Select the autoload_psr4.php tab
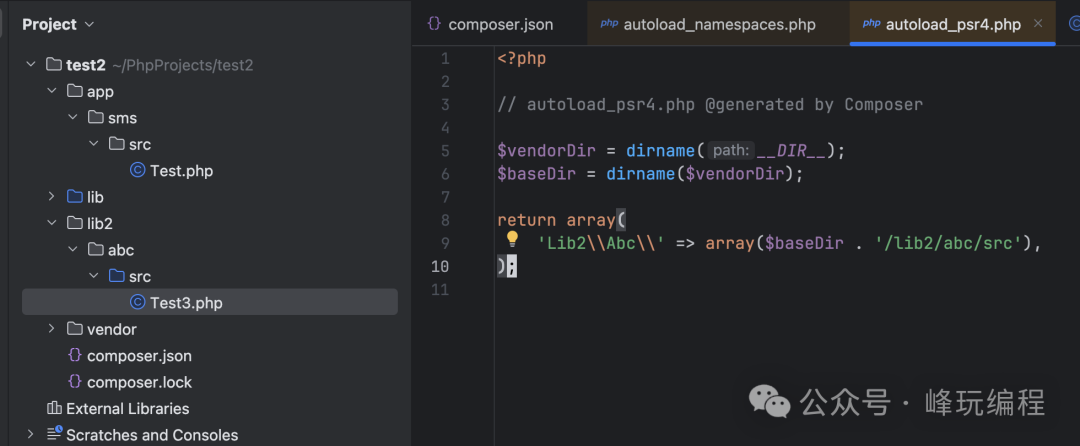The image size is (1080, 446). click(x=953, y=25)
